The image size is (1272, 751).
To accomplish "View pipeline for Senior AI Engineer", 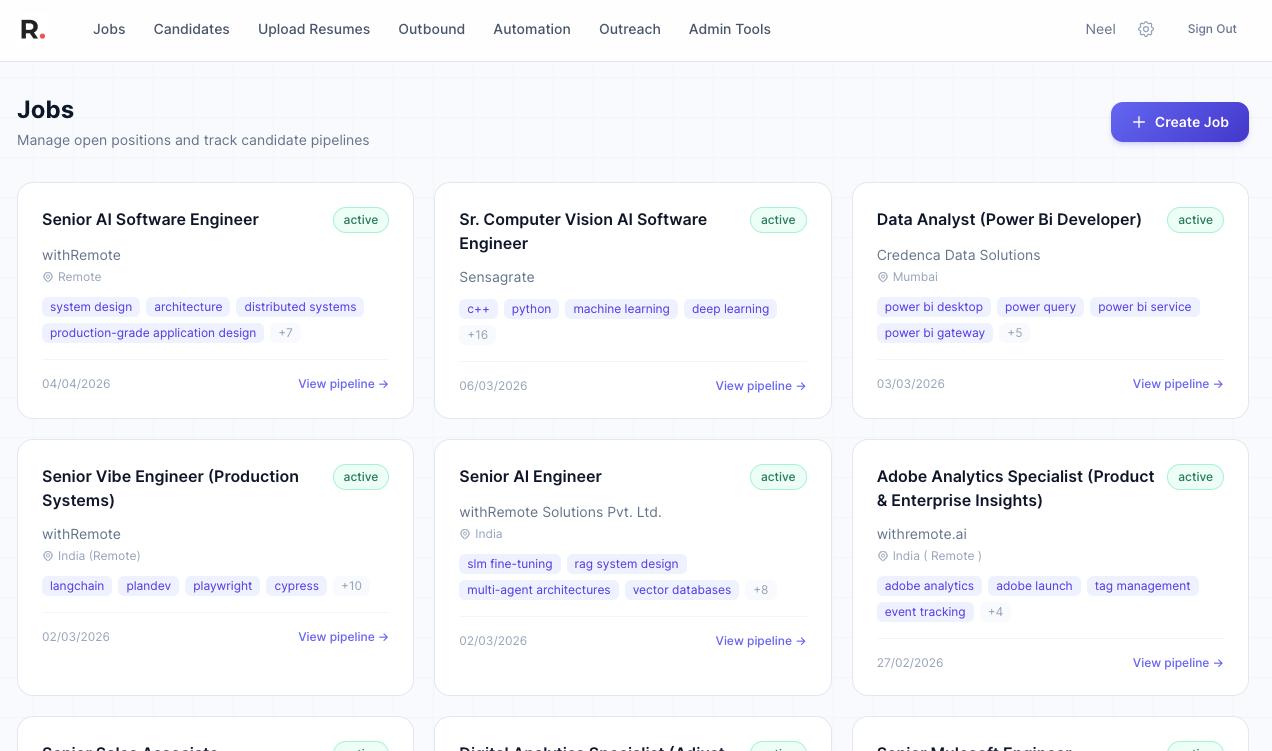I will (760, 641).
